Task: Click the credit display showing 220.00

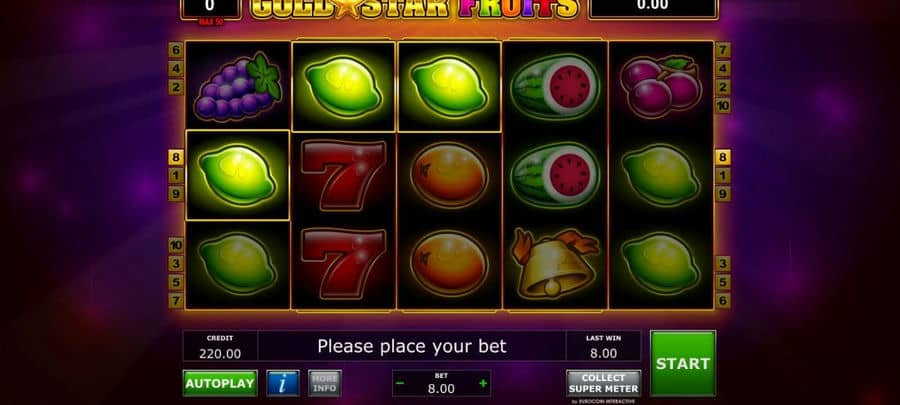Action: [x=220, y=346]
